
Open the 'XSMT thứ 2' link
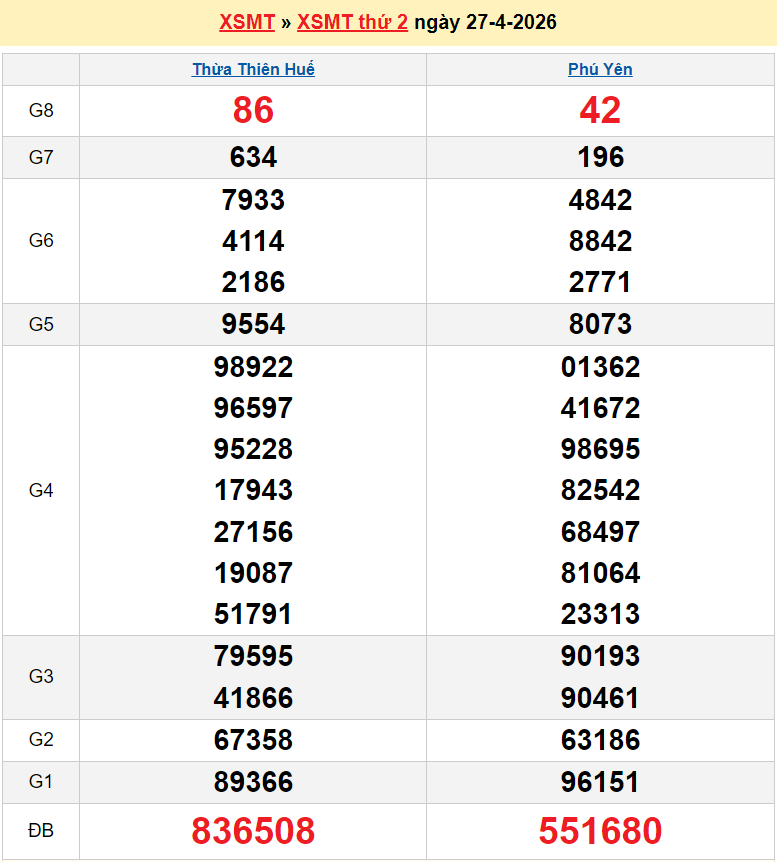click(352, 22)
